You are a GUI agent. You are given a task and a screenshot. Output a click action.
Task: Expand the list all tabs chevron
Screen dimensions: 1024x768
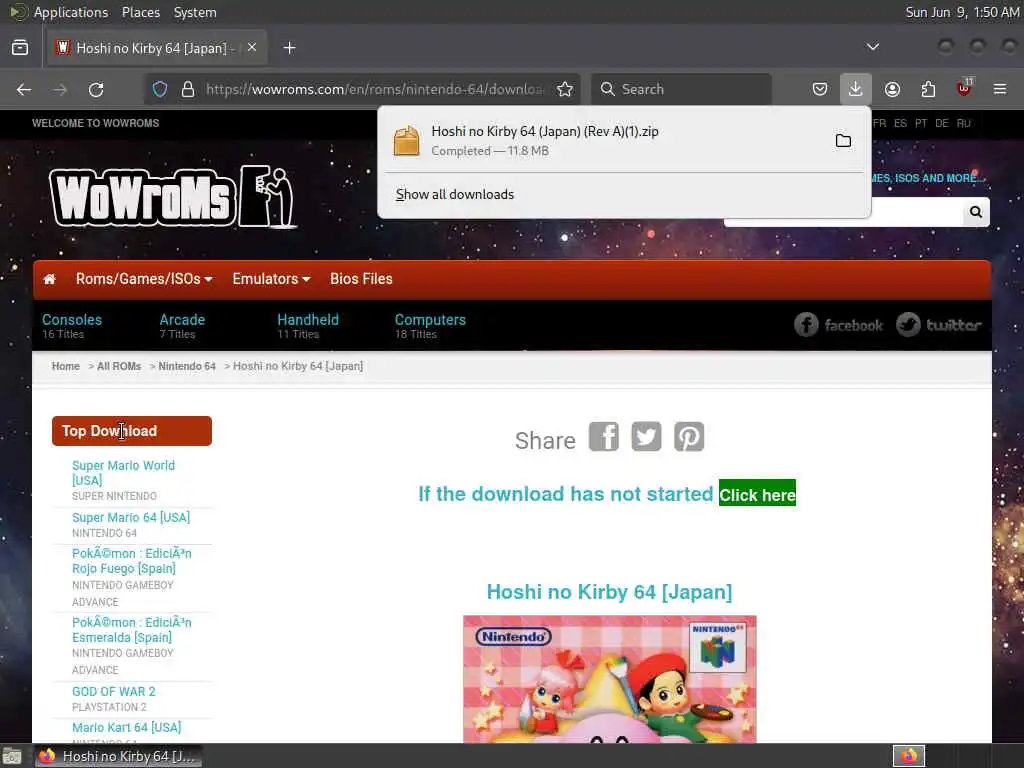click(872, 47)
